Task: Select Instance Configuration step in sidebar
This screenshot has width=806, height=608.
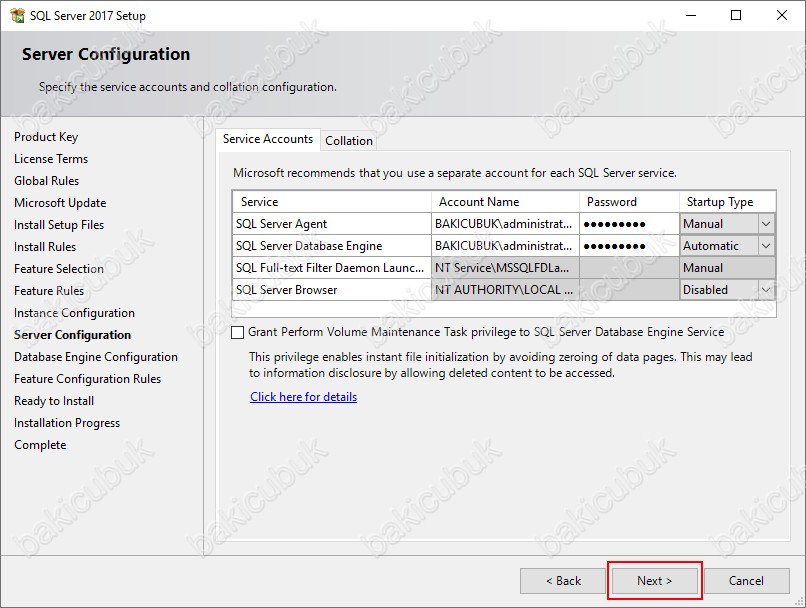Action: point(75,313)
